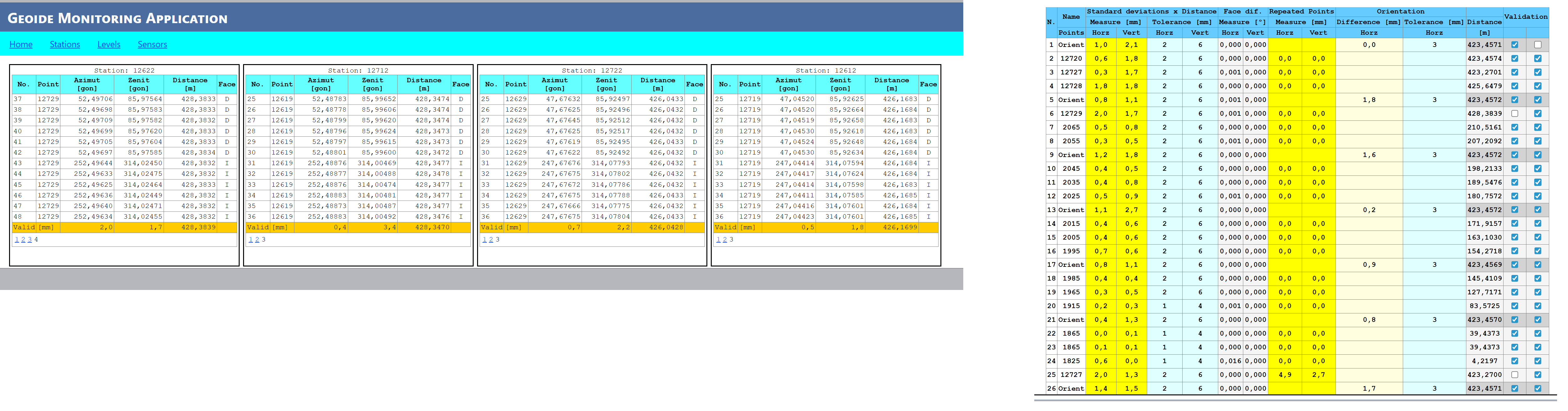Go to page 2 of Station 12712 table
1568x411 pixels.
[x=257, y=239]
